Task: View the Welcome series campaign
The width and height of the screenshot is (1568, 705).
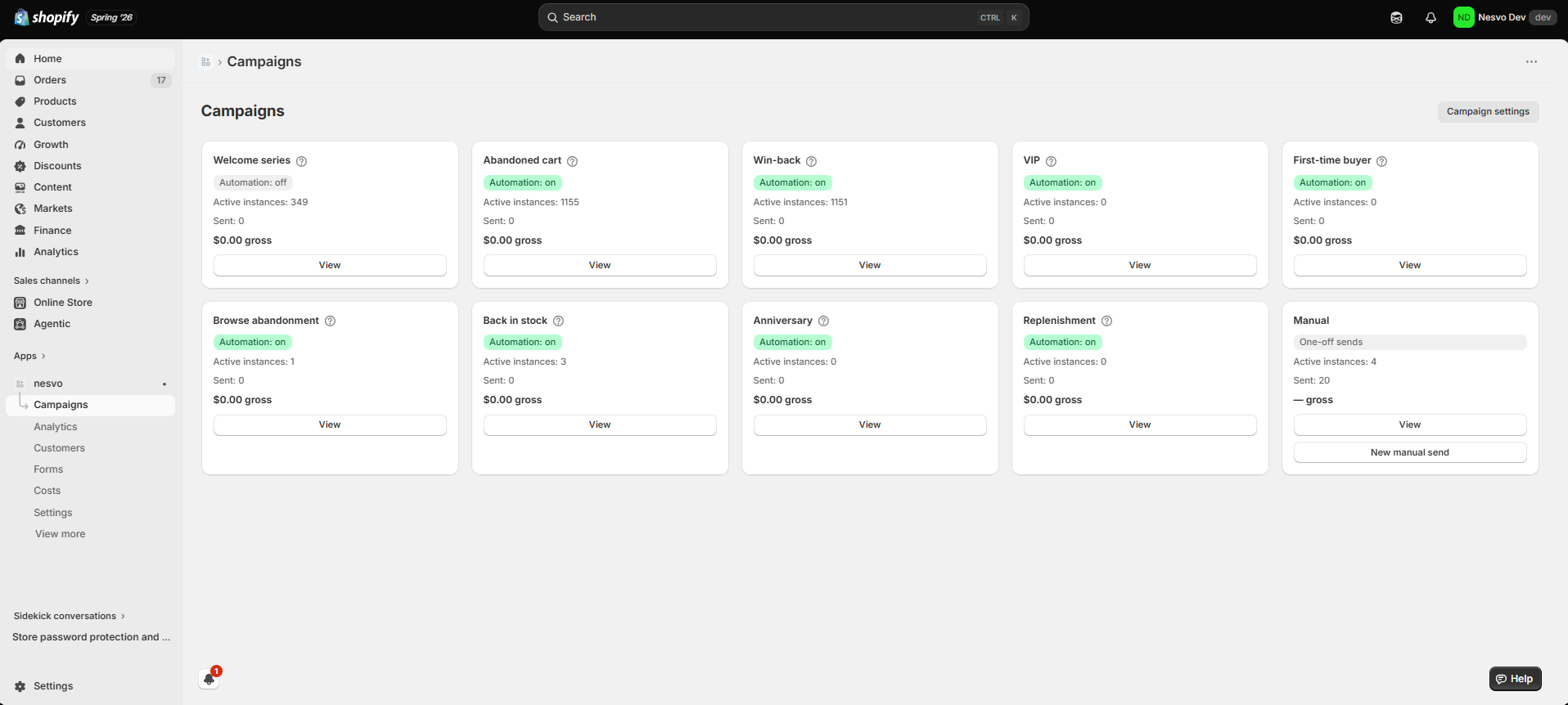Action: click(x=330, y=265)
